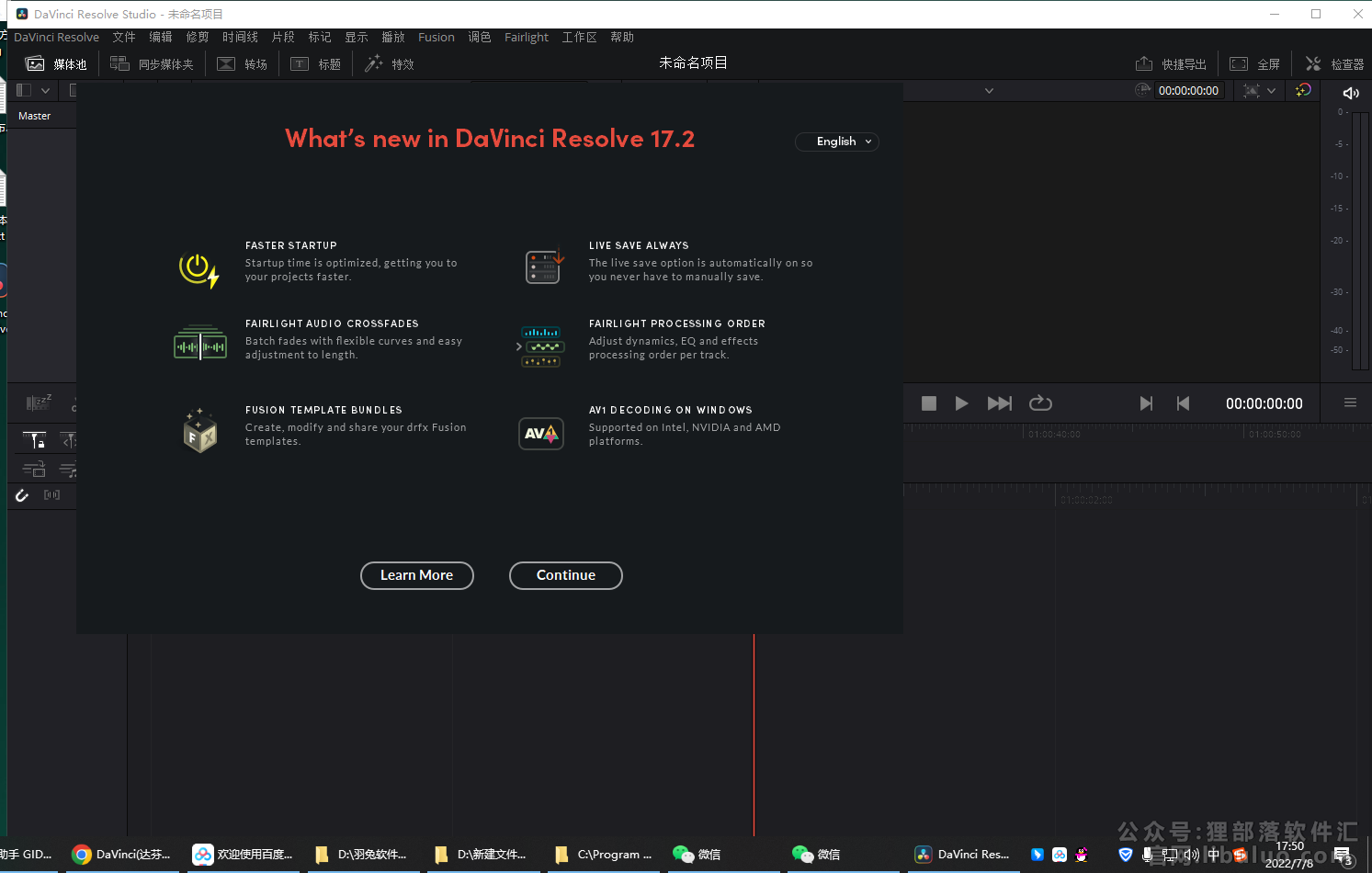Image resolution: width=1372 pixels, height=873 pixels.
Task: Mute audio with the speaker icon
Action: (1350, 93)
